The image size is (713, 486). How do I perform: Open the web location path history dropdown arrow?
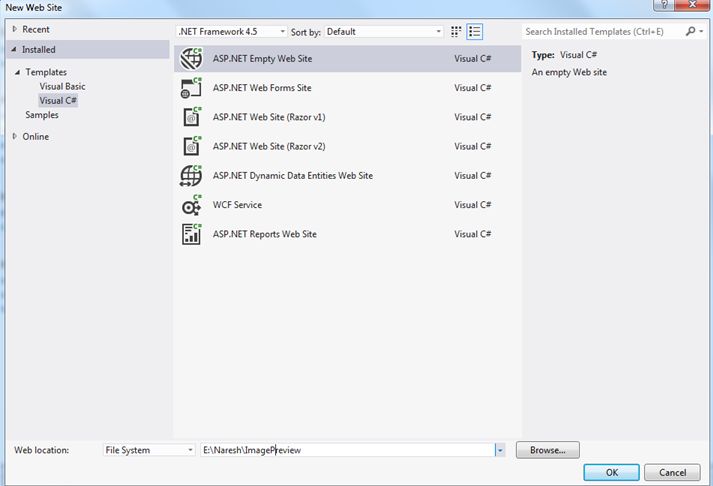click(x=500, y=450)
